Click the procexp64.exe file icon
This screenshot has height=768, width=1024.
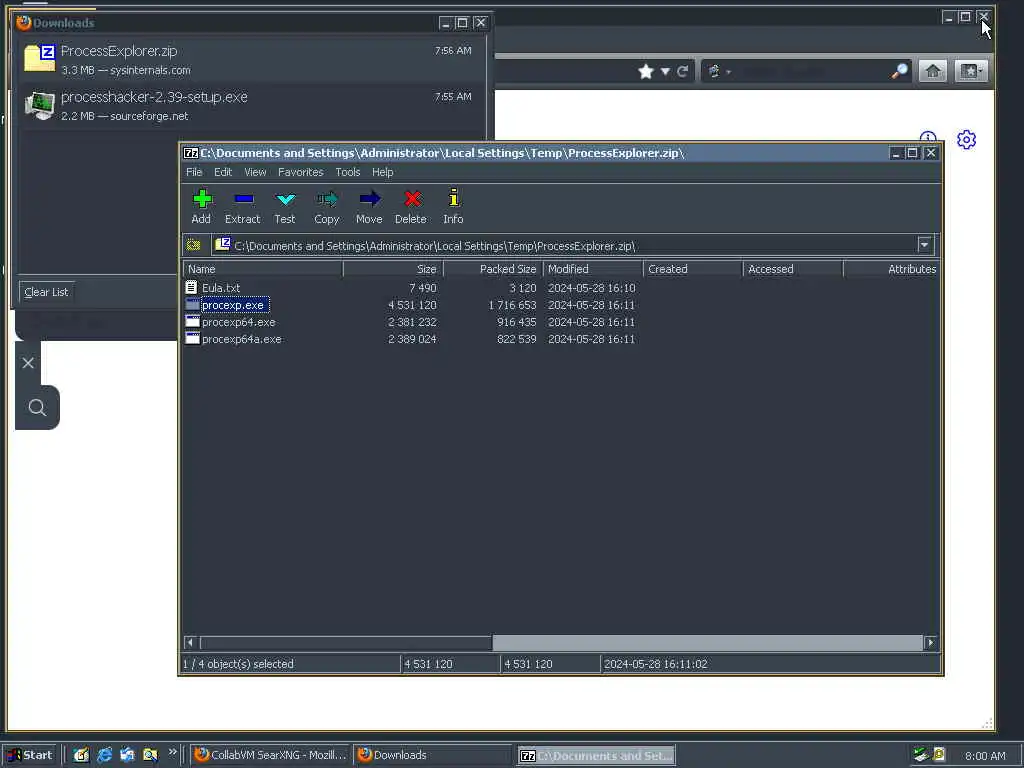tap(192, 321)
